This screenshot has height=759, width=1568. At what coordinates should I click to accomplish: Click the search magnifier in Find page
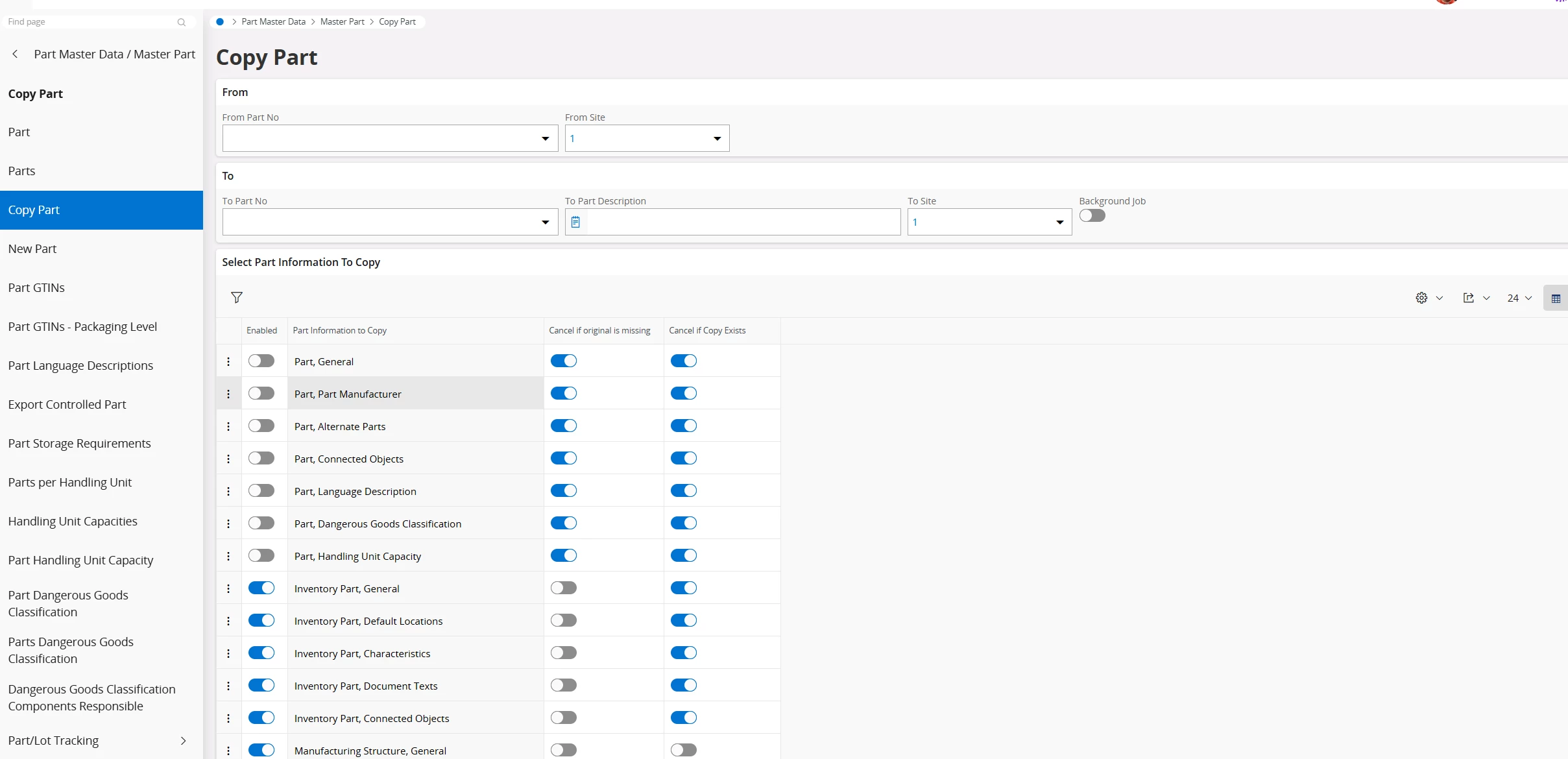[x=182, y=22]
